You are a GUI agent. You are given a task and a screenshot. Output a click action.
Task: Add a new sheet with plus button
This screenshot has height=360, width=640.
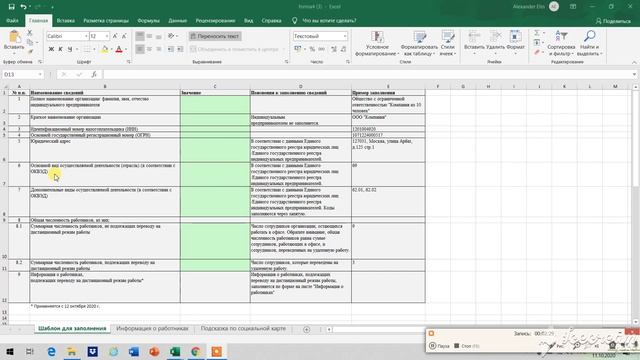307,329
